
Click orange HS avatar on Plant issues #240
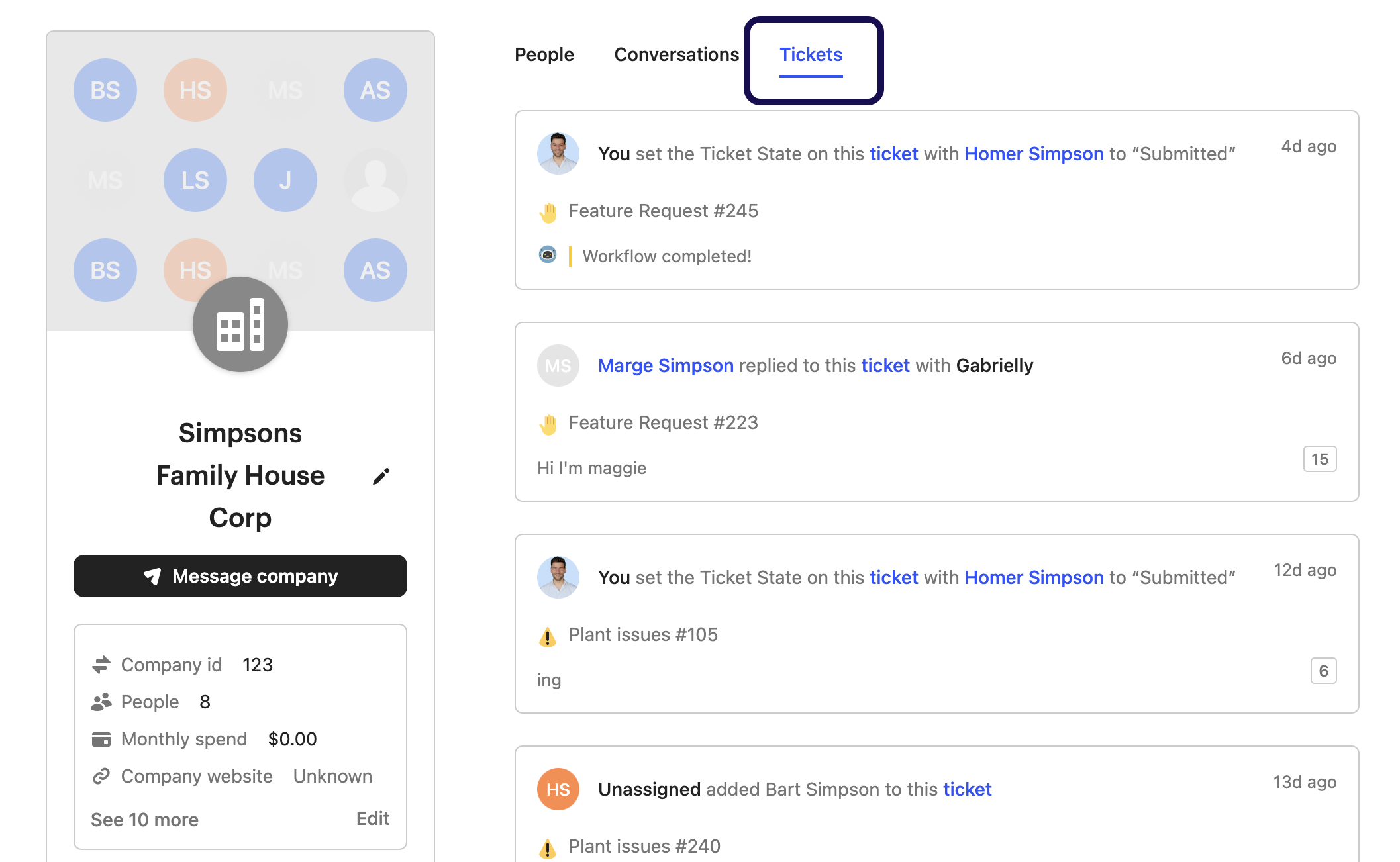coord(558,789)
